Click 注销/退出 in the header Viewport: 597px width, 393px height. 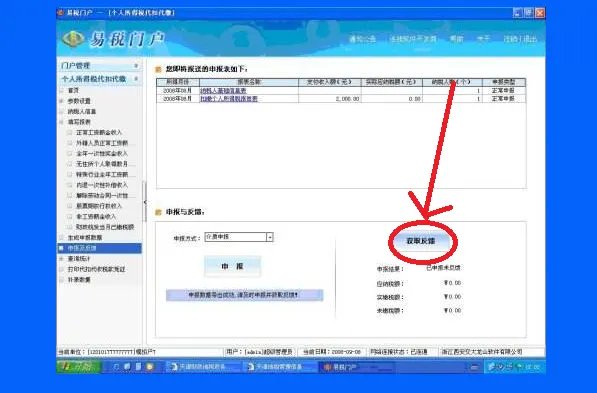520,39
